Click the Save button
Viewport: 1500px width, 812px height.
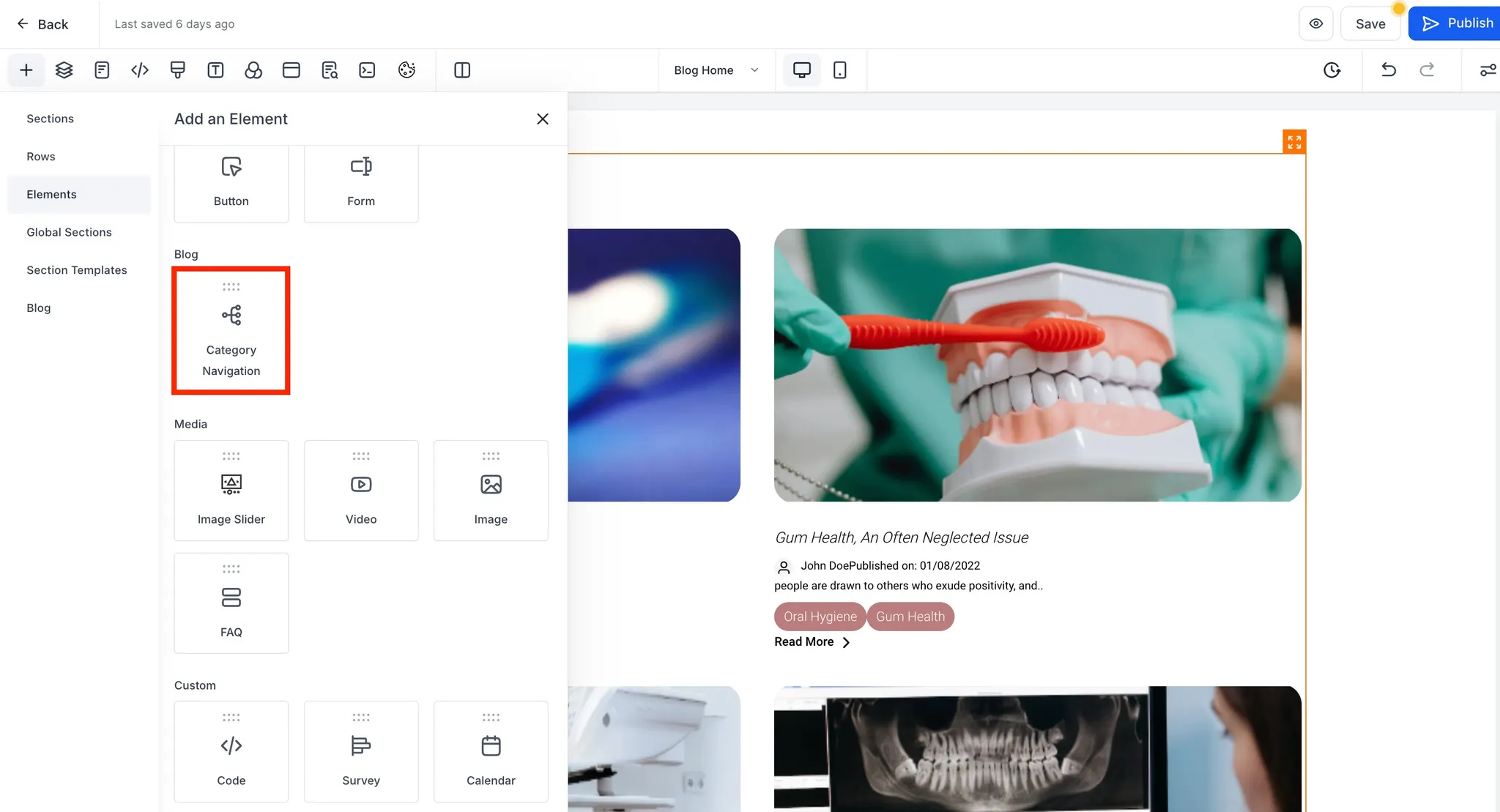[x=1370, y=23]
